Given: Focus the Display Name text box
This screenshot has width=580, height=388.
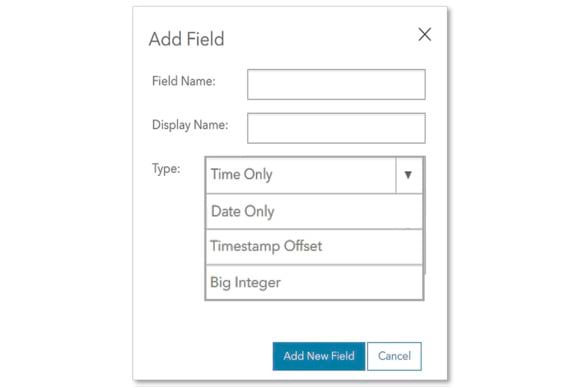Looking at the screenshot, I should point(336,128).
